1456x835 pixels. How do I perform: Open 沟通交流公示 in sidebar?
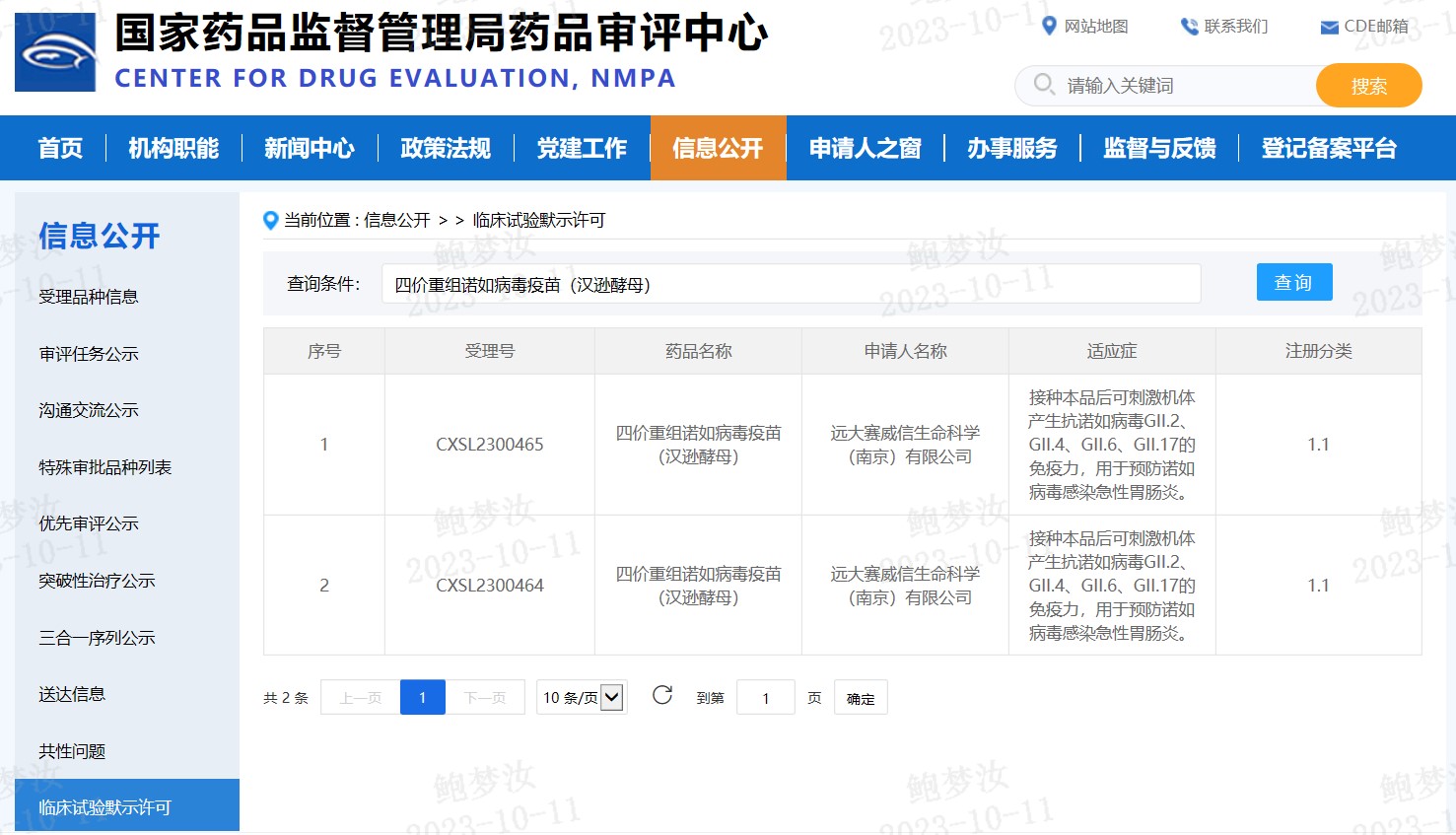point(89,410)
